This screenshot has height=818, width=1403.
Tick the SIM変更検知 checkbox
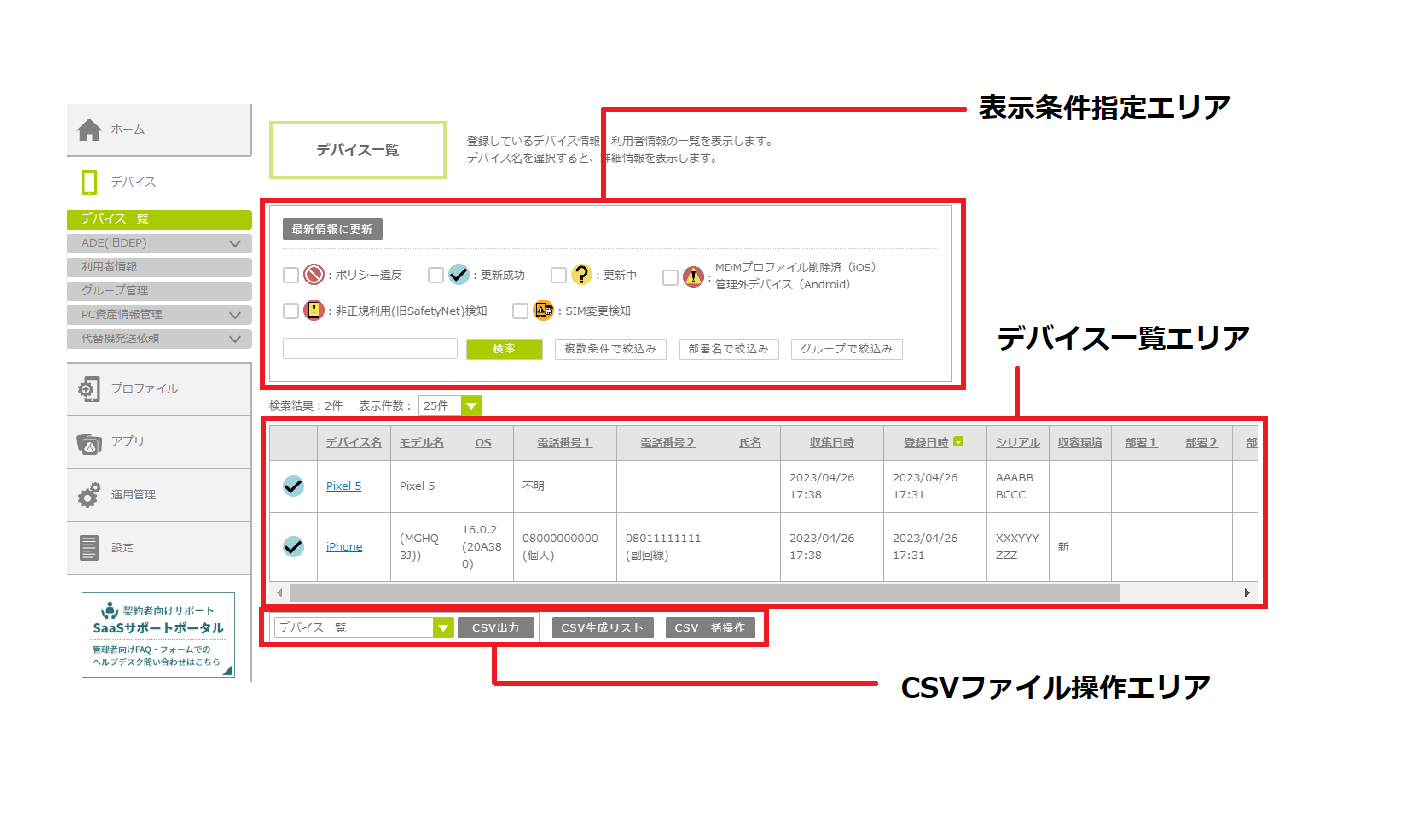point(520,311)
